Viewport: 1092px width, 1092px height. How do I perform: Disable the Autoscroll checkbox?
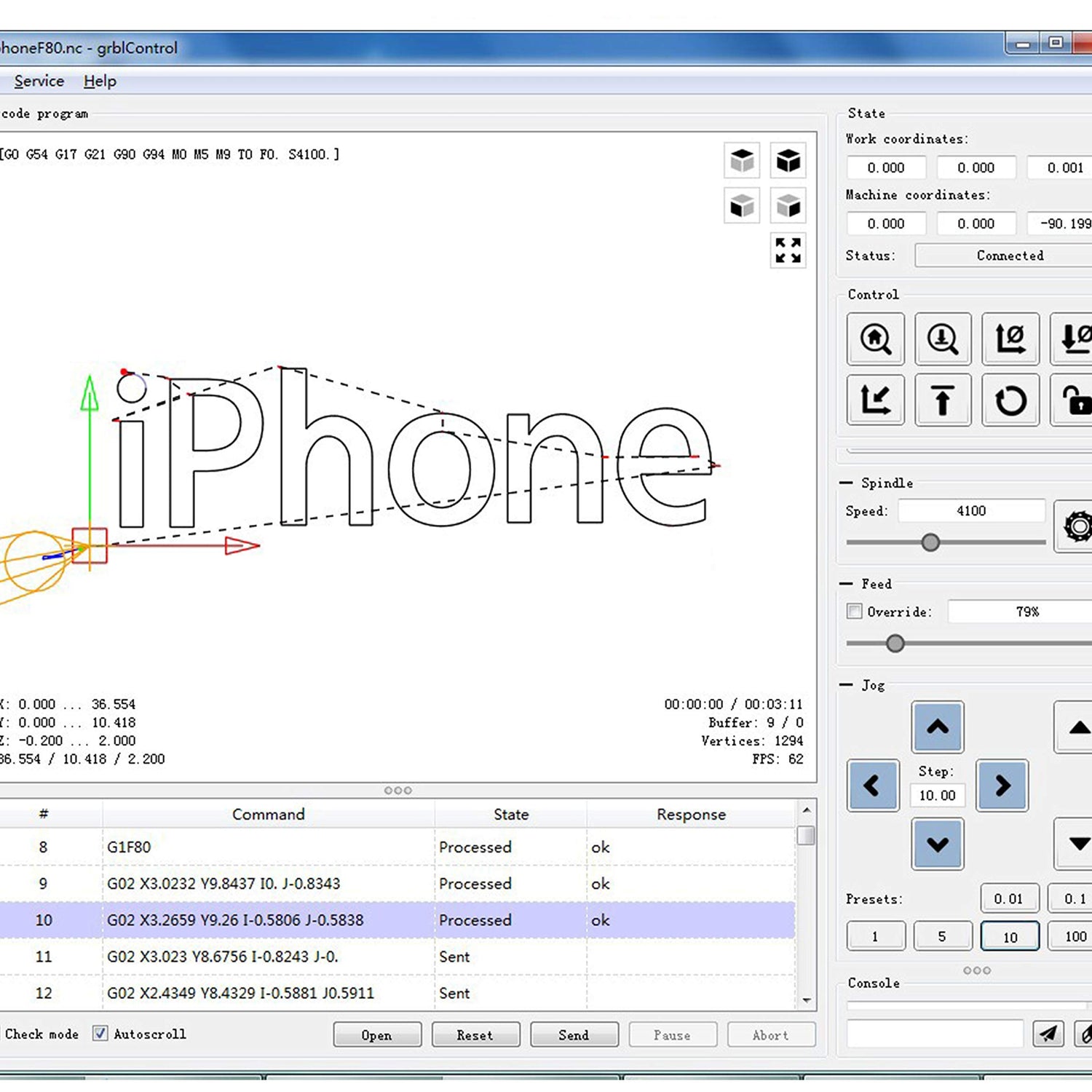click(100, 1033)
